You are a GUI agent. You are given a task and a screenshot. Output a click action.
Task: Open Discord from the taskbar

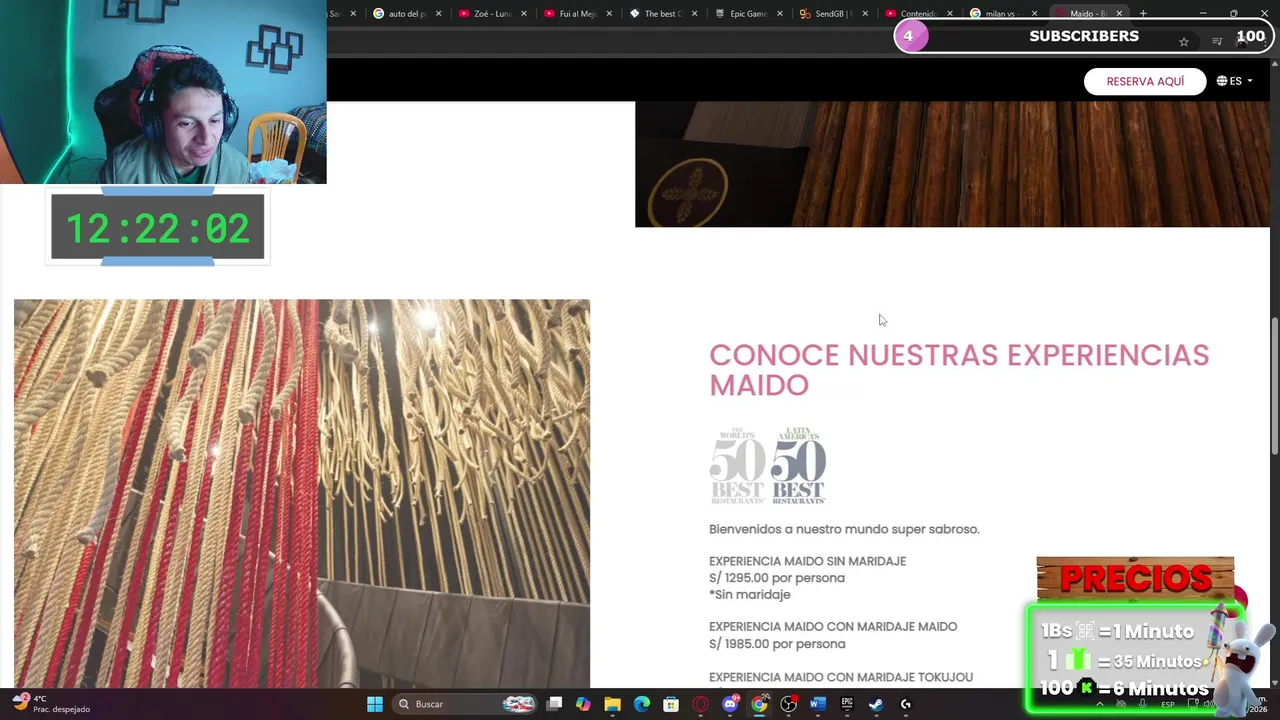(730, 704)
